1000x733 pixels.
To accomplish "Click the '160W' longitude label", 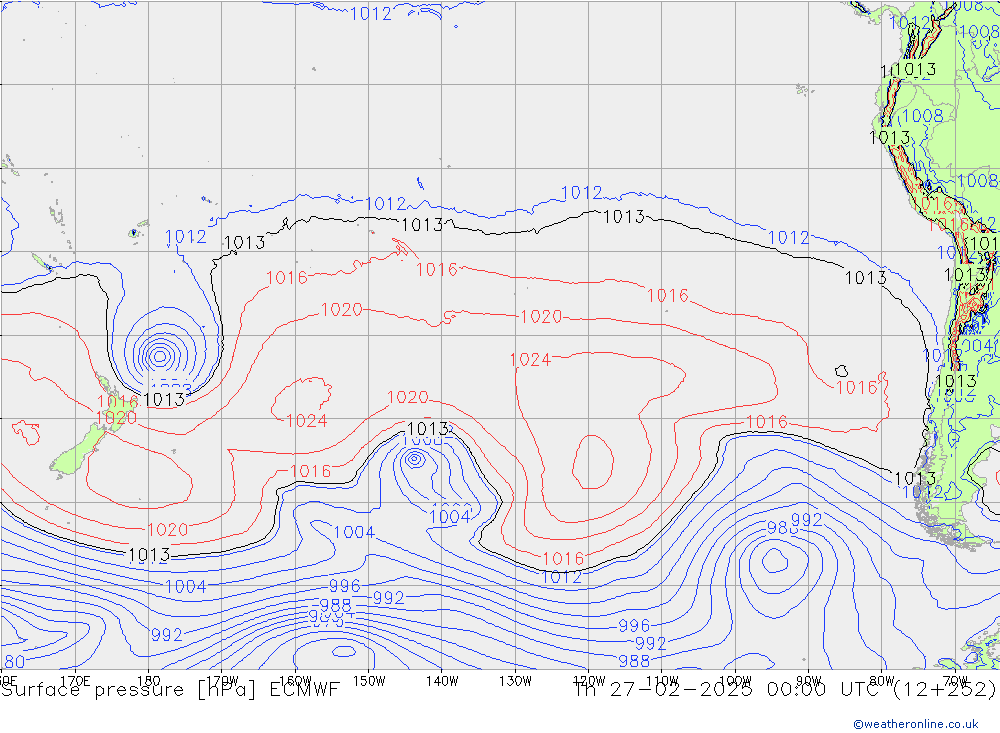I will pyautogui.click(x=295, y=681).
